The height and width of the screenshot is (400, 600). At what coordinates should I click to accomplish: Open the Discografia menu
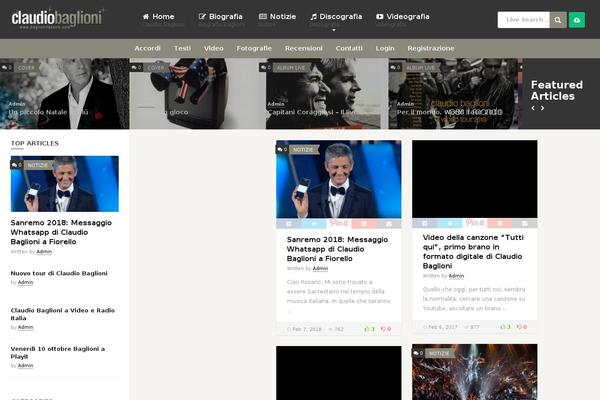[x=336, y=17]
